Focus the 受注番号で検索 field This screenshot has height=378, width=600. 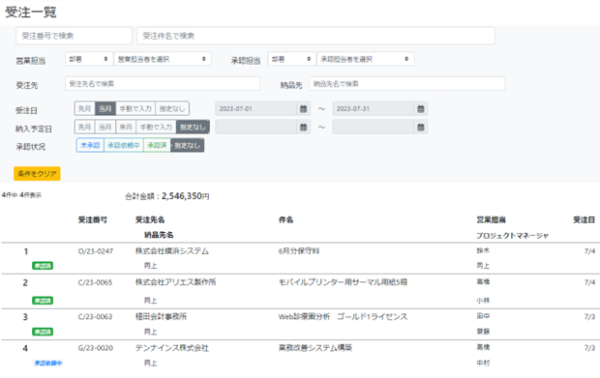(74, 36)
